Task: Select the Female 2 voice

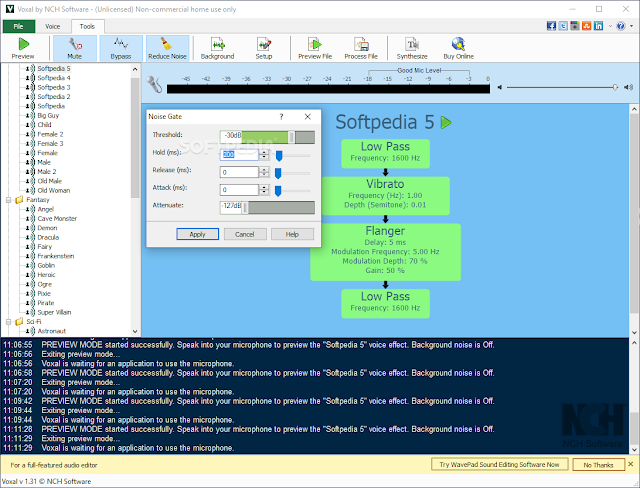Action: click(x=50, y=134)
